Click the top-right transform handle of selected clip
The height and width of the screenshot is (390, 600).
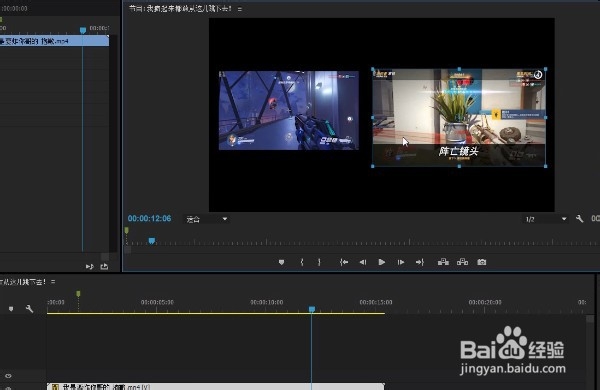(x=546, y=69)
